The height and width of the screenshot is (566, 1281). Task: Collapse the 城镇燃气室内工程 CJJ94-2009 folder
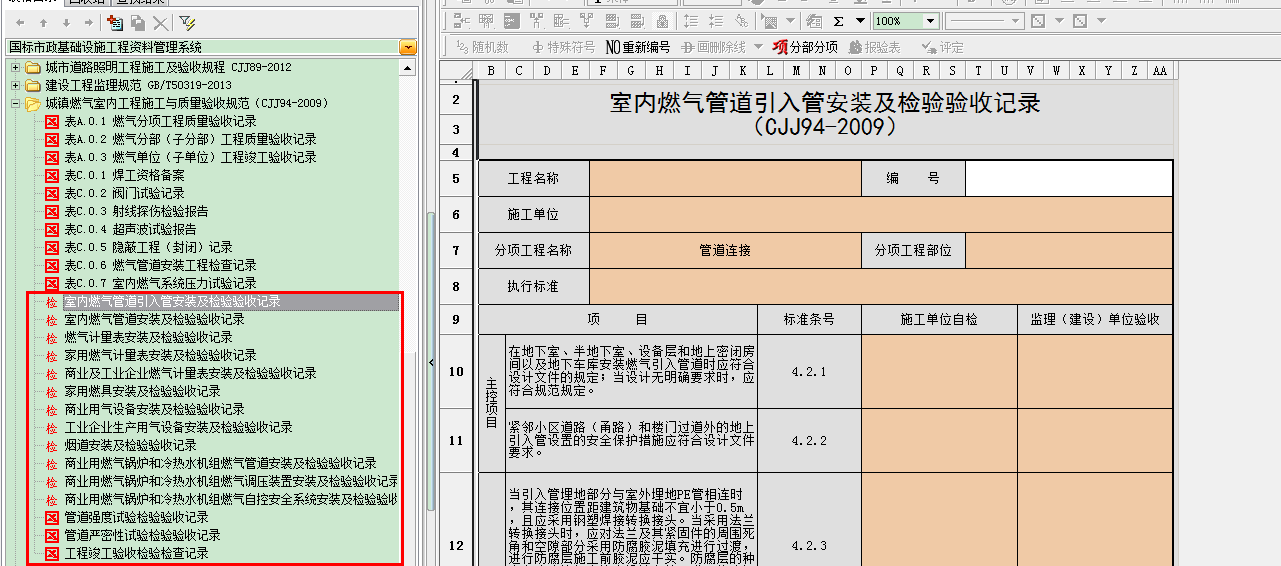pyautogui.click(x=16, y=103)
